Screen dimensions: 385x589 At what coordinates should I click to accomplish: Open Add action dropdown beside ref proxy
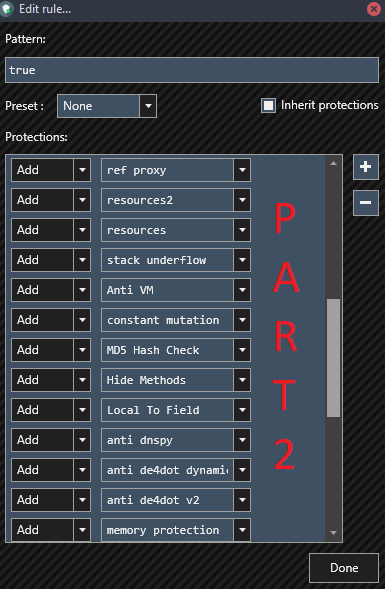click(51, 170)
